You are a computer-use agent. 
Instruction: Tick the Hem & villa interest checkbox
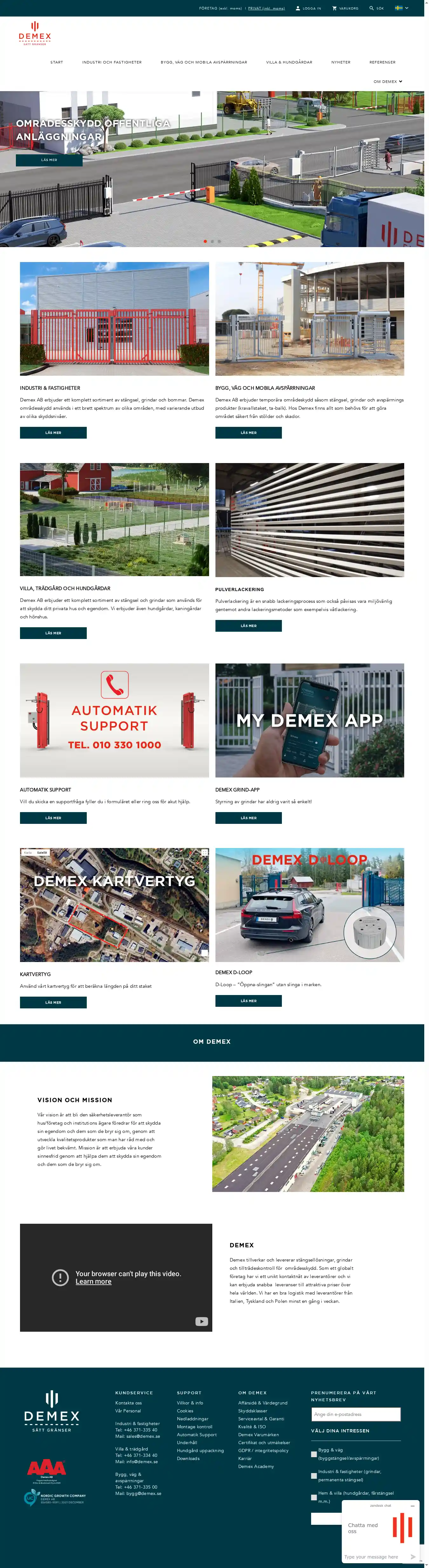point(314,1497)
